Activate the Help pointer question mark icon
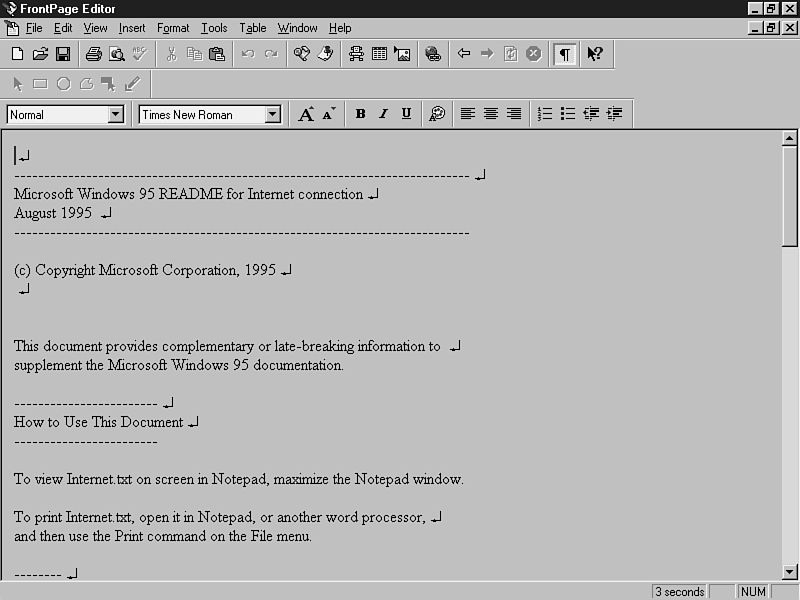Screen dimensions: 800x600 (x=595, y=54)
